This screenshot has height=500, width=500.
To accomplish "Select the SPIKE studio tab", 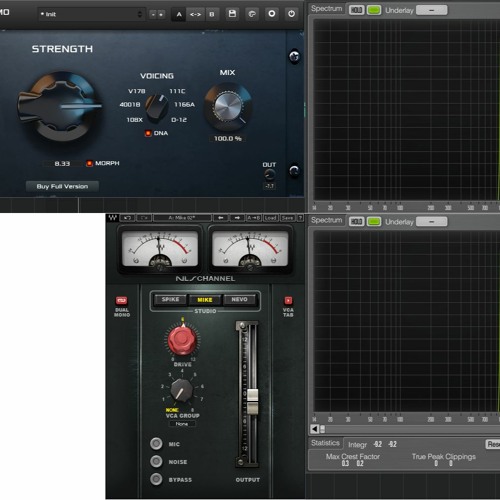I will click(x=171, y=300).
